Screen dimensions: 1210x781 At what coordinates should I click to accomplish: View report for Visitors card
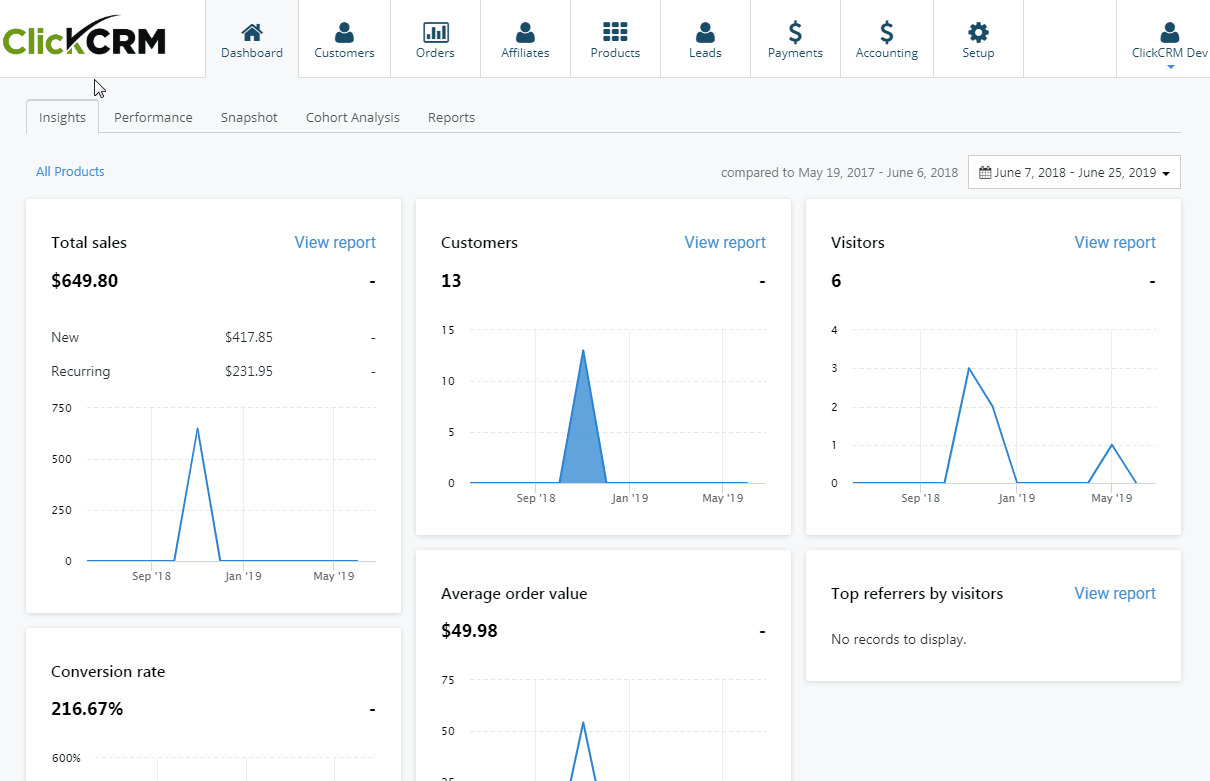[1115, 242]
